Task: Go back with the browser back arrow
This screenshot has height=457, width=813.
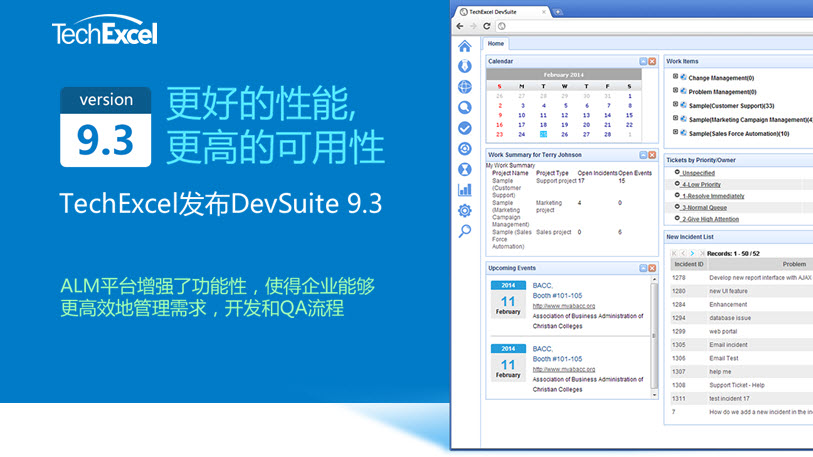Action: click(x=460, y=26)
